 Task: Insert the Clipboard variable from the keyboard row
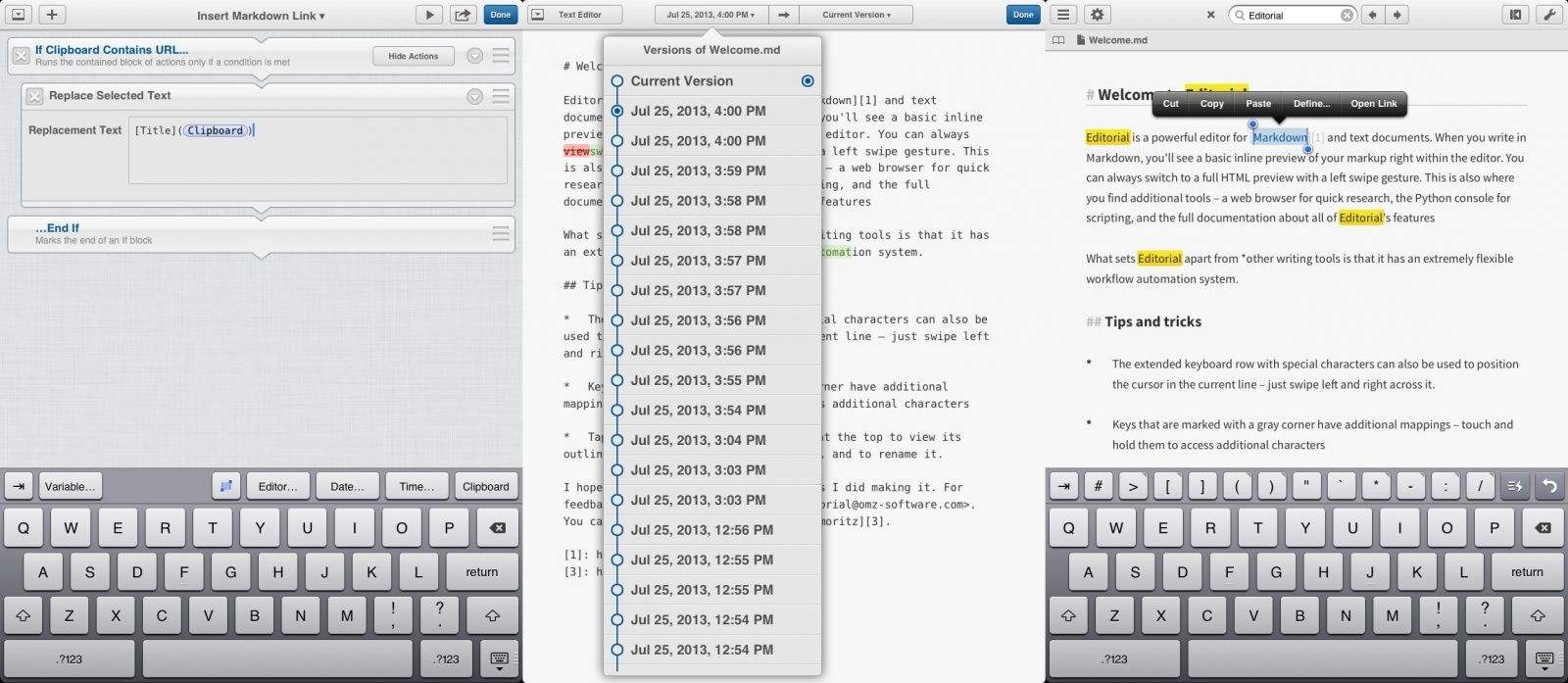coord(485,486)
